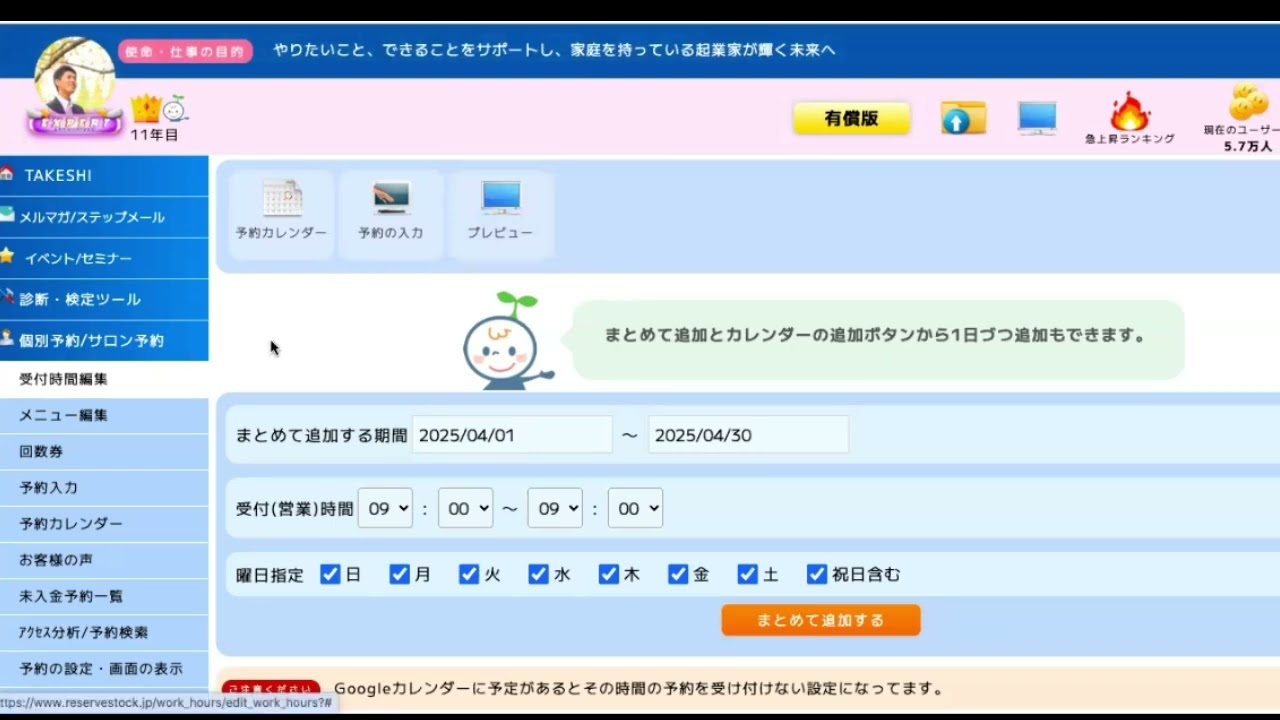The height and width of the screenshot is (720, 1280).
Task: Toggle the 土 weekday checkbox
Action: [748, 574]
